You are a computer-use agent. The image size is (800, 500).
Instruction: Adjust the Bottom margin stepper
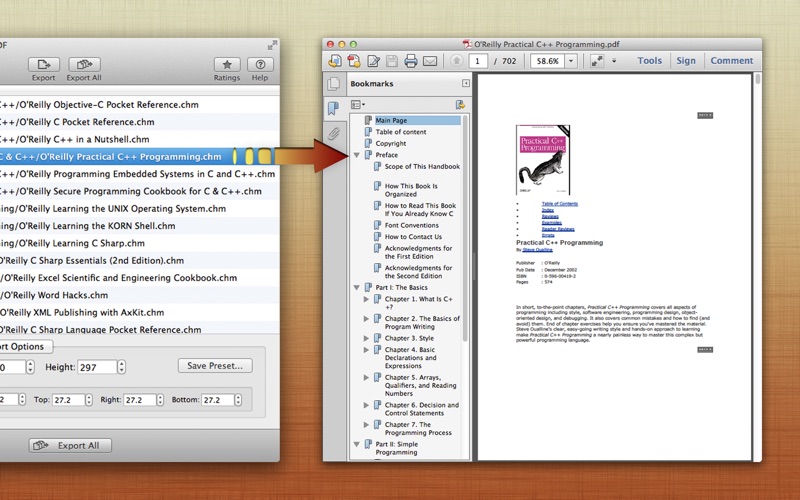[x=238, y=400]
